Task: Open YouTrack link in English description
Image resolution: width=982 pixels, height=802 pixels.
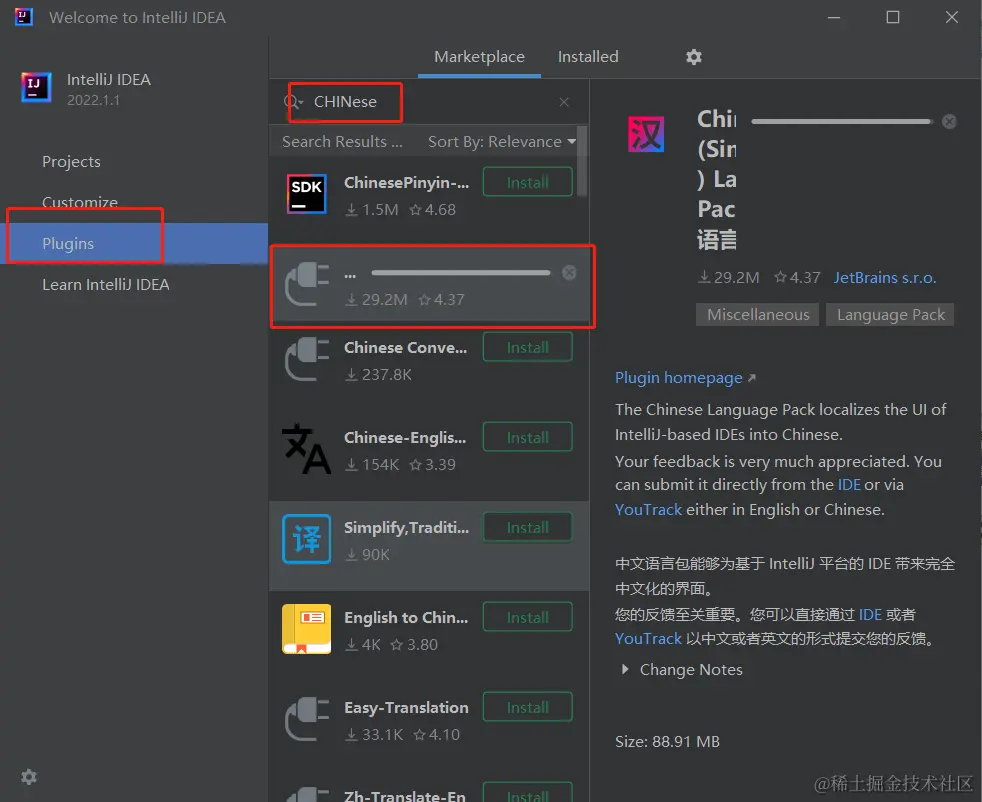Action: [648, 510]
